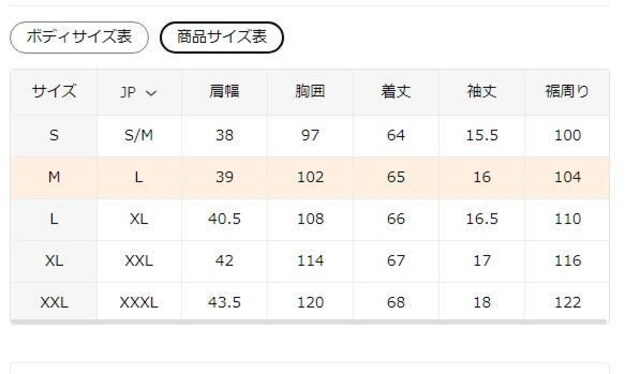Click the 肩幅 column header

point(224,91)
